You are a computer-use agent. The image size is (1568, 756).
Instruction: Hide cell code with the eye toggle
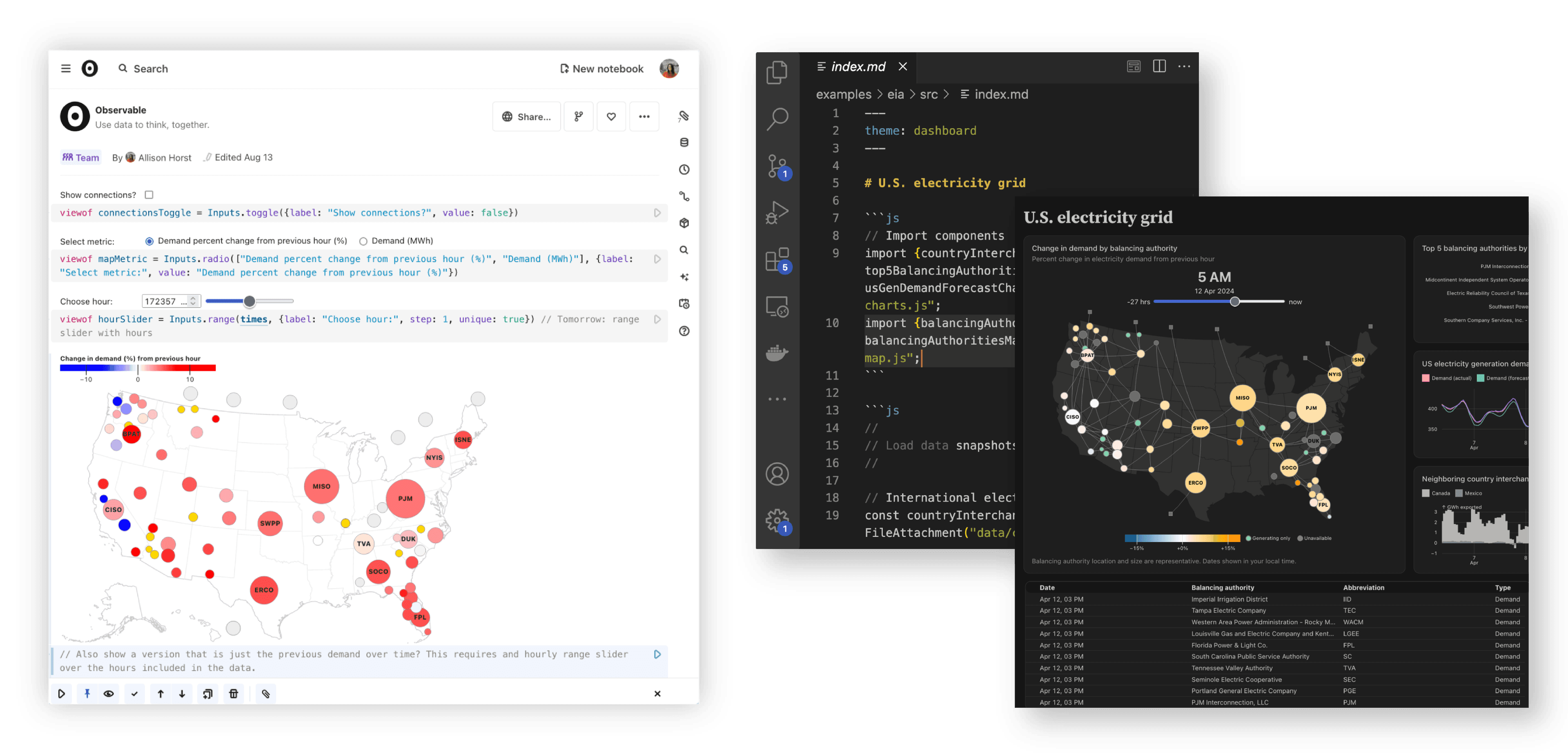click(x=109, y=693)
